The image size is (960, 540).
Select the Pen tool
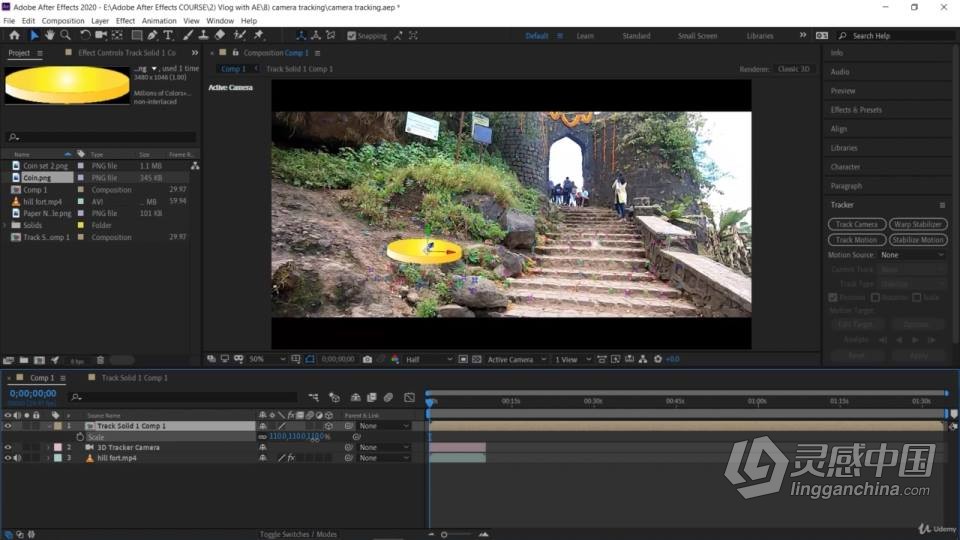(x=152, y=36)
